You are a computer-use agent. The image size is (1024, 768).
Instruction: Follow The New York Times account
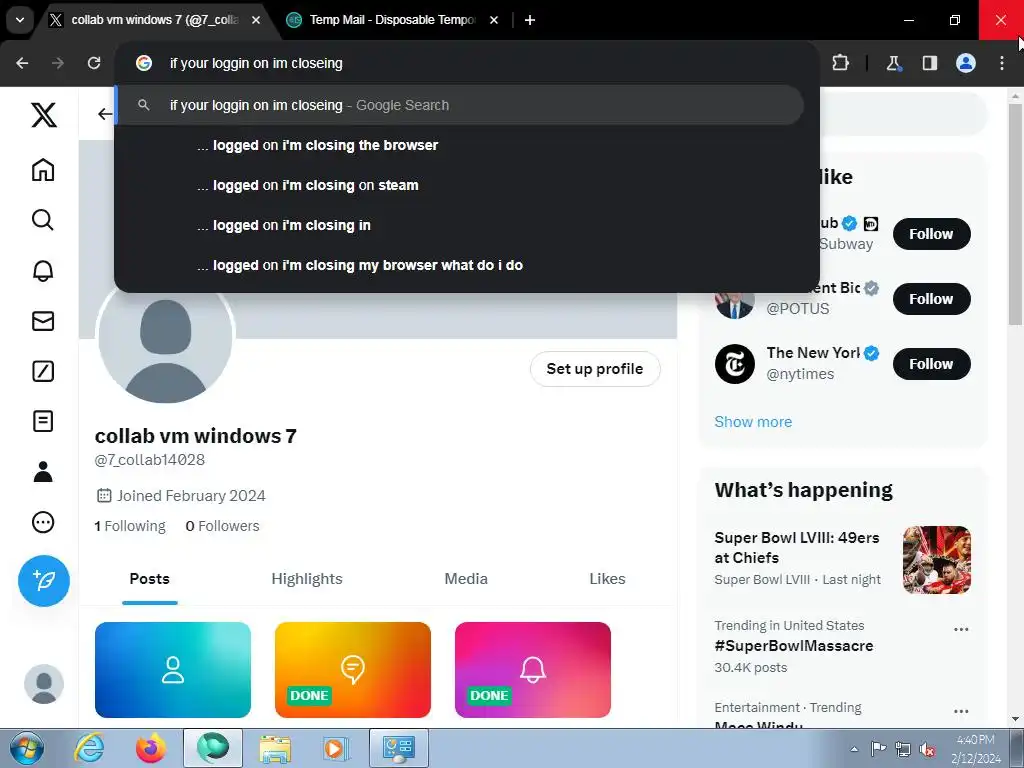(x=931, y=364)
